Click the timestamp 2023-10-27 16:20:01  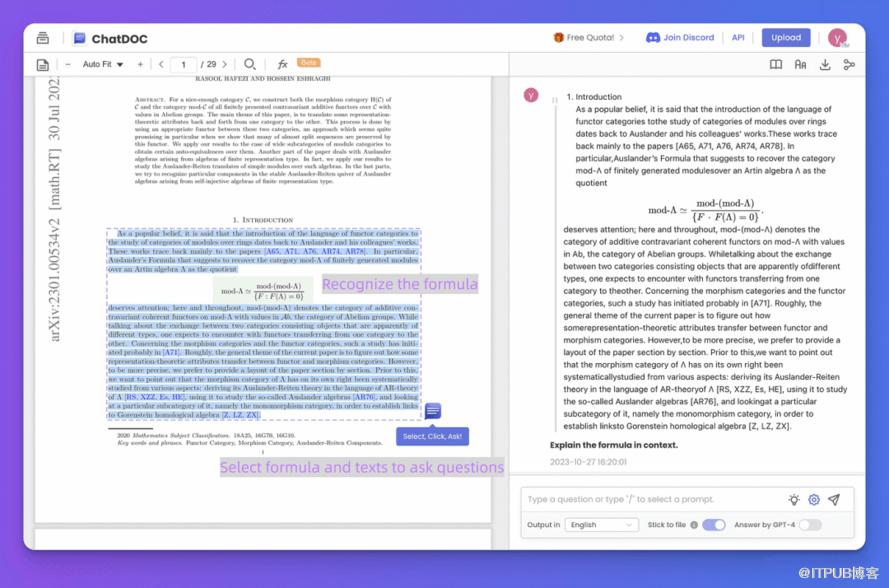(x=588, y=462)
